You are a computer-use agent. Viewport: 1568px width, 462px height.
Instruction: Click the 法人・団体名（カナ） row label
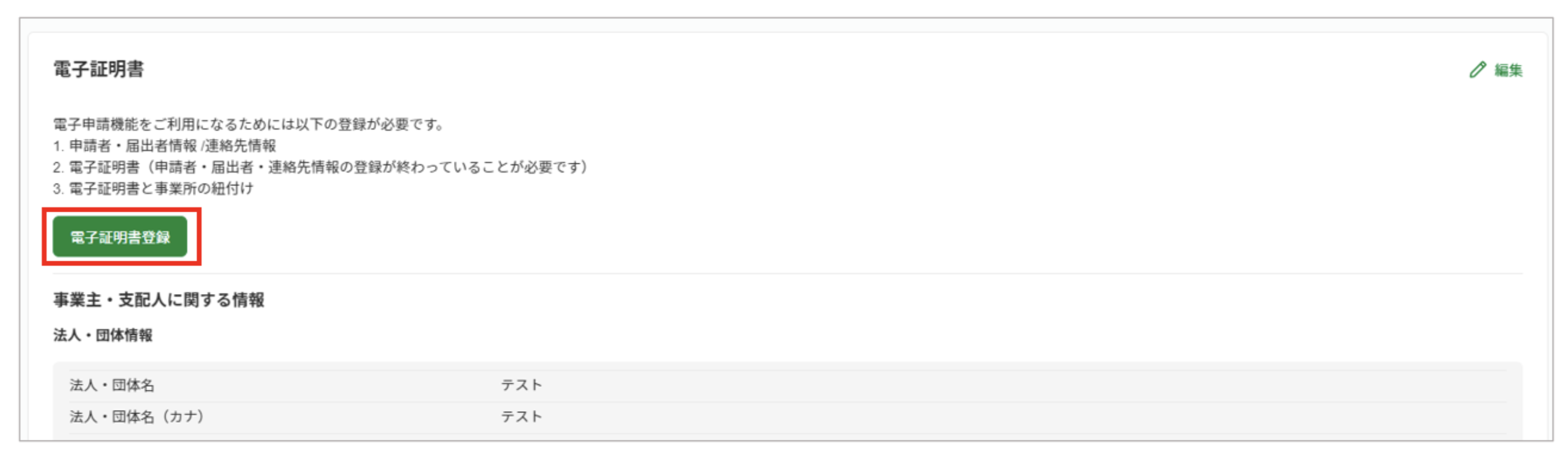138,417
